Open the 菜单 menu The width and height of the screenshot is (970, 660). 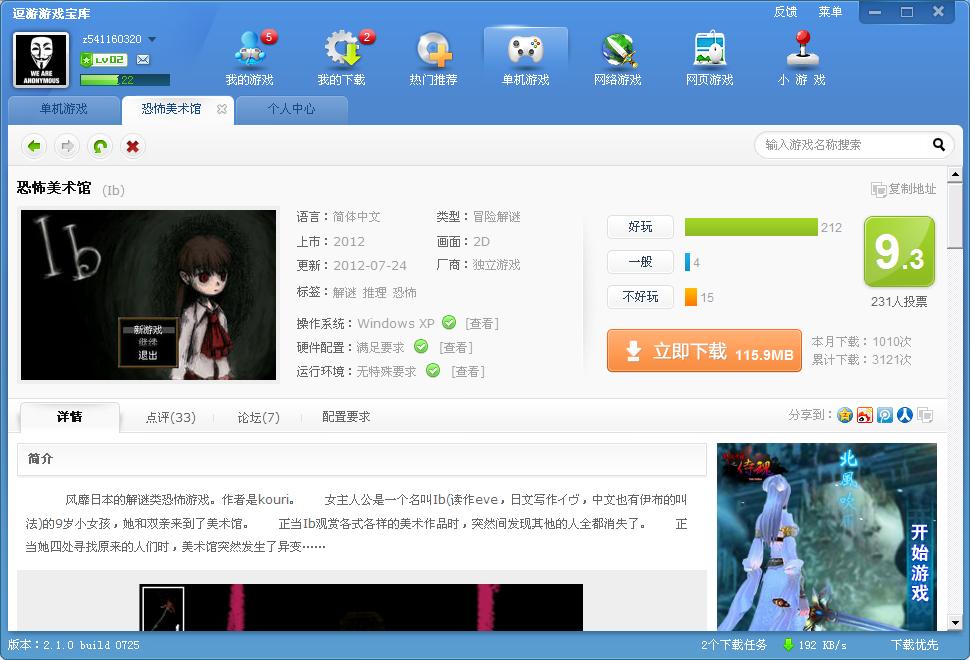[830, 12]
